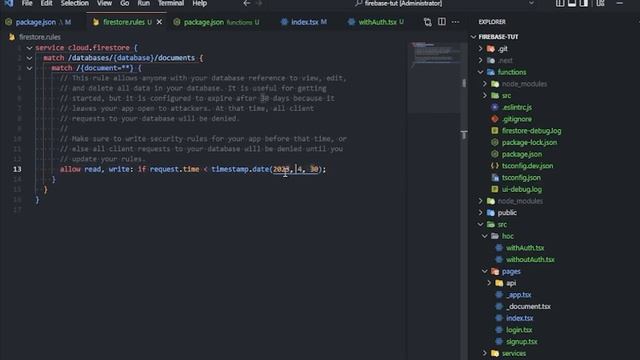The width and height of the screenshot is (640, 360).
Task: Collapse the service cloud.firestore block
Action: pos(29,48)
